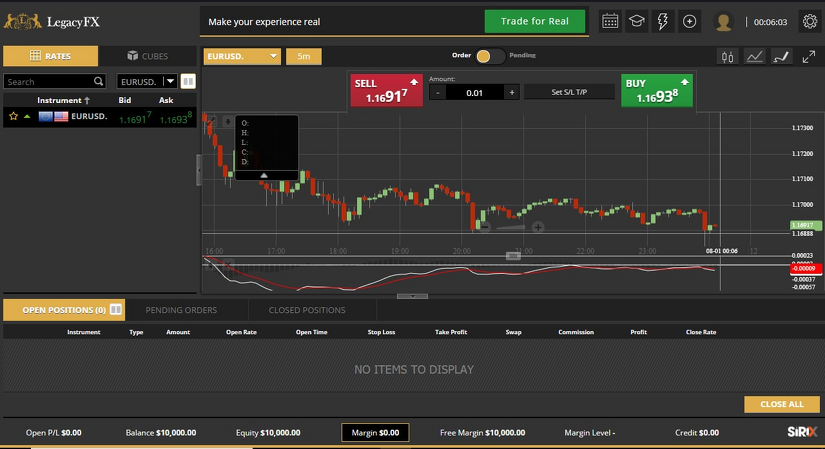Click the Bid column header

pyautogui.click(x=125, y=100)
